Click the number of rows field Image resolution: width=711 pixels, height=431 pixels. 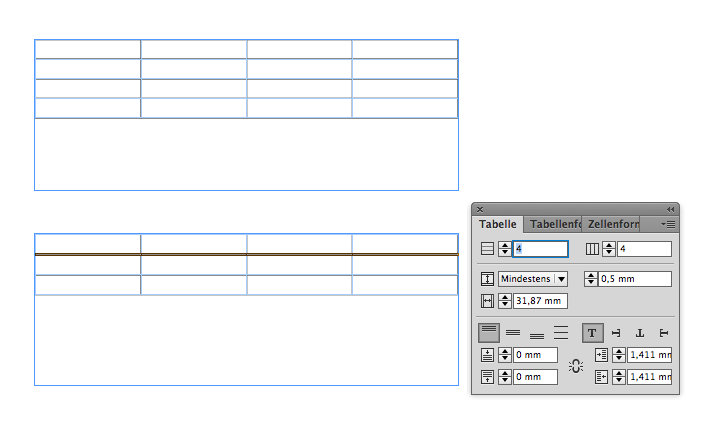pos(540,249)
